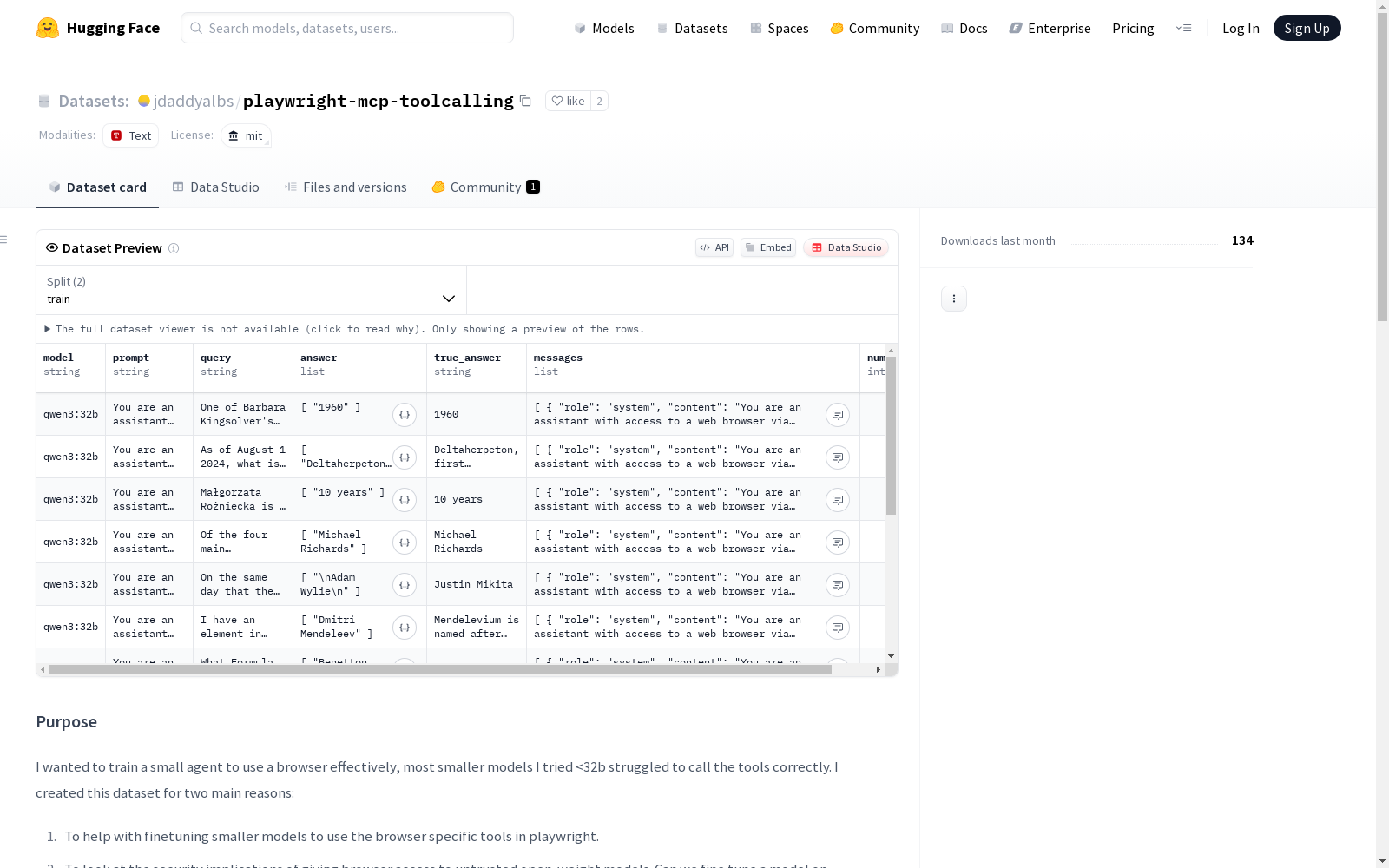
Task: Navigate to Models in top menu
Action: 604,28
